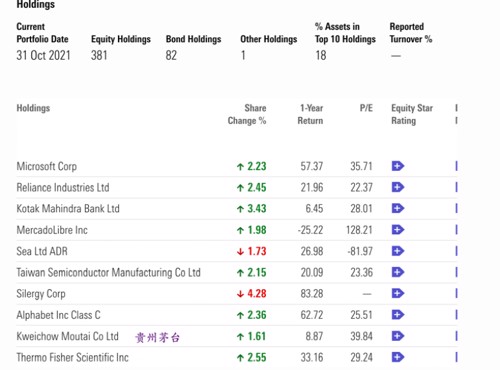Sort by 1-Year Return column header
Image resolution: width=500 pixels, height=370 pixels.
tap(310, 114)
